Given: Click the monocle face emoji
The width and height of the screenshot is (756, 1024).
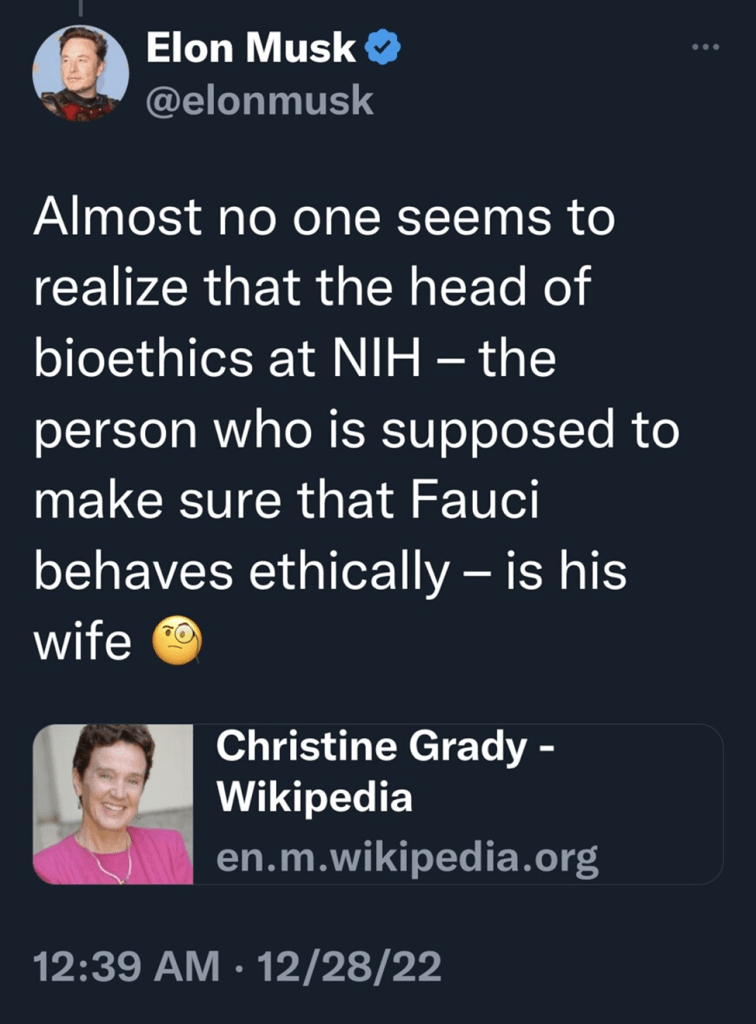Looking at the screenshot, I should pyautogui.click(x=176, y=640).
